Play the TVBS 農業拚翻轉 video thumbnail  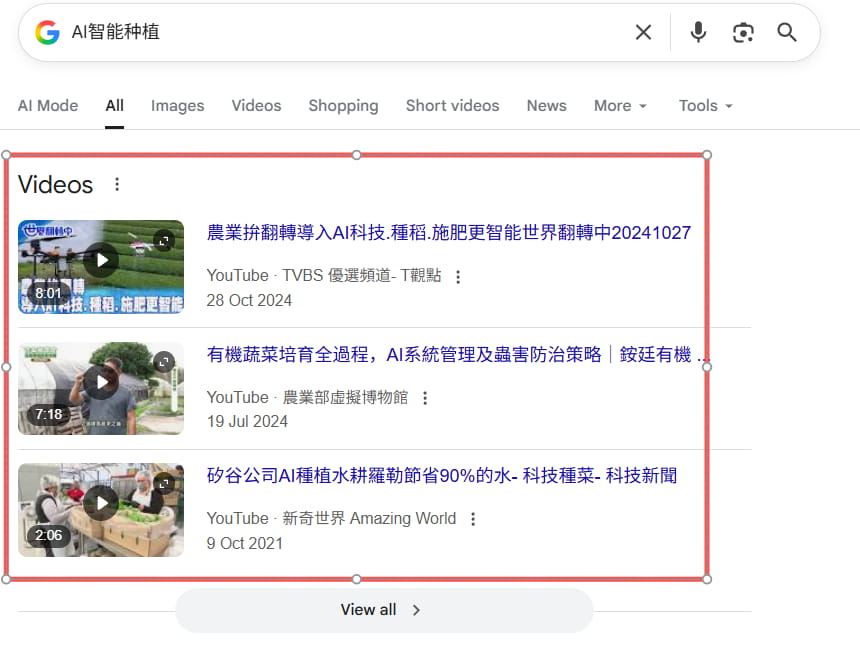click(x=101, y=259)
